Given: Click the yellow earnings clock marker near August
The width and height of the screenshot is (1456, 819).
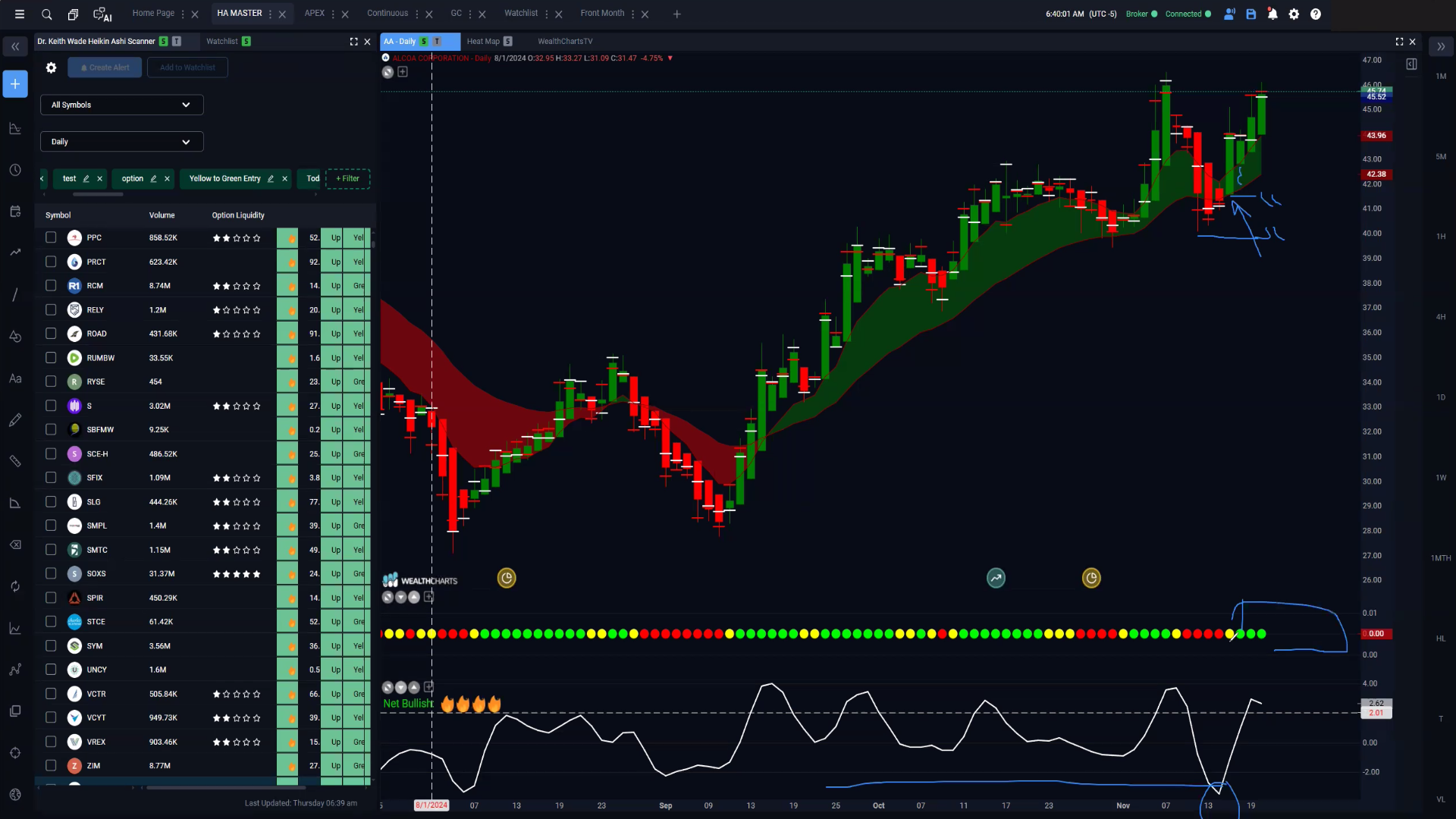Looking at the screenshot, I should tap(507, 579).
